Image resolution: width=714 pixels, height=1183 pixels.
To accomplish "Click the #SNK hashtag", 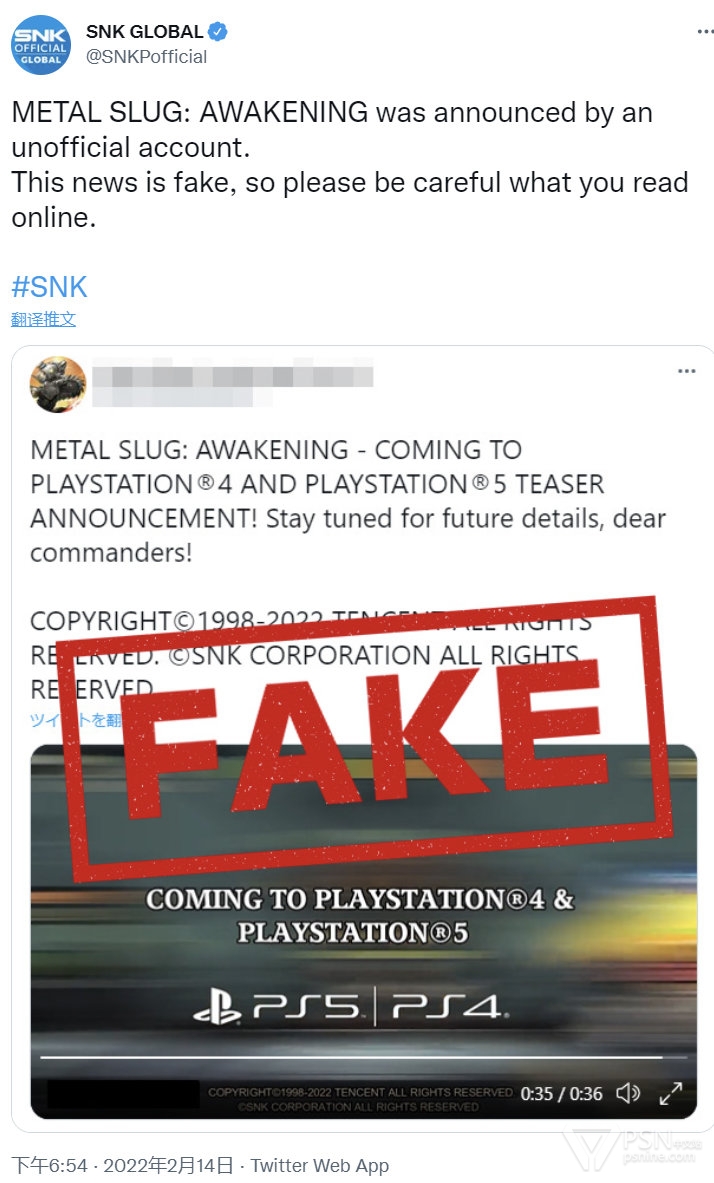I will coord(49,287).
